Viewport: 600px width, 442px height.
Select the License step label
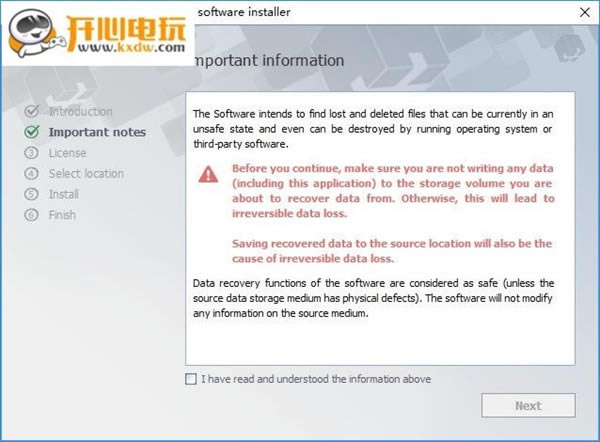(x=67, y=153)
